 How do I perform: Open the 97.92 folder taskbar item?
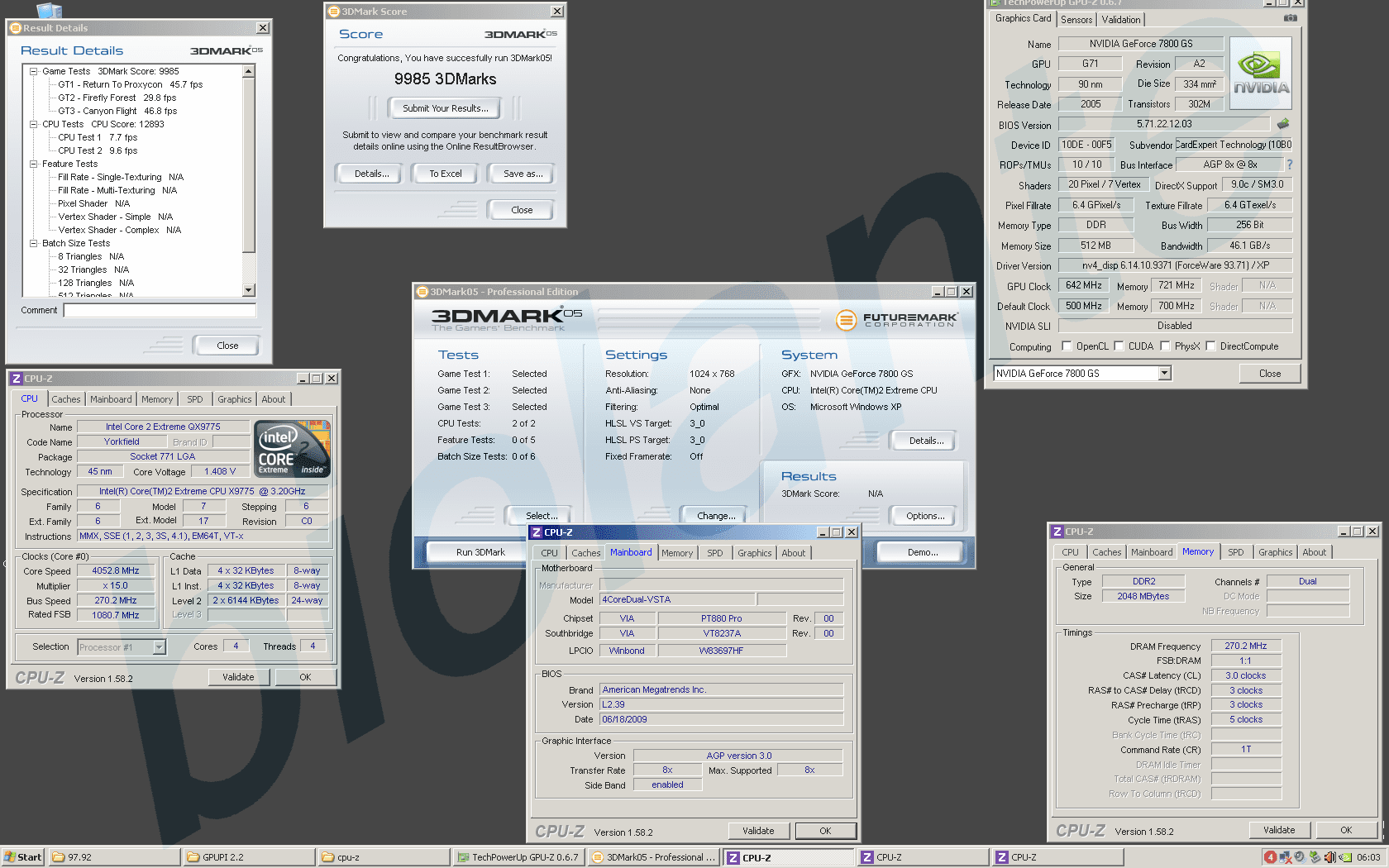[x=114, y=857]
